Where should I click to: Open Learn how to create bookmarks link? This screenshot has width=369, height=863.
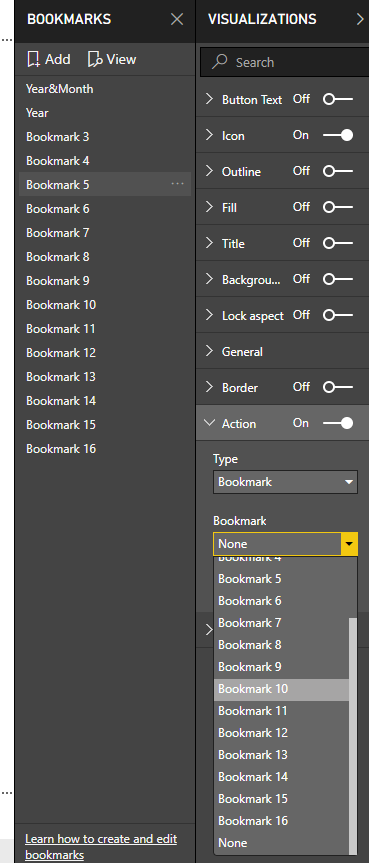point(101,846)
